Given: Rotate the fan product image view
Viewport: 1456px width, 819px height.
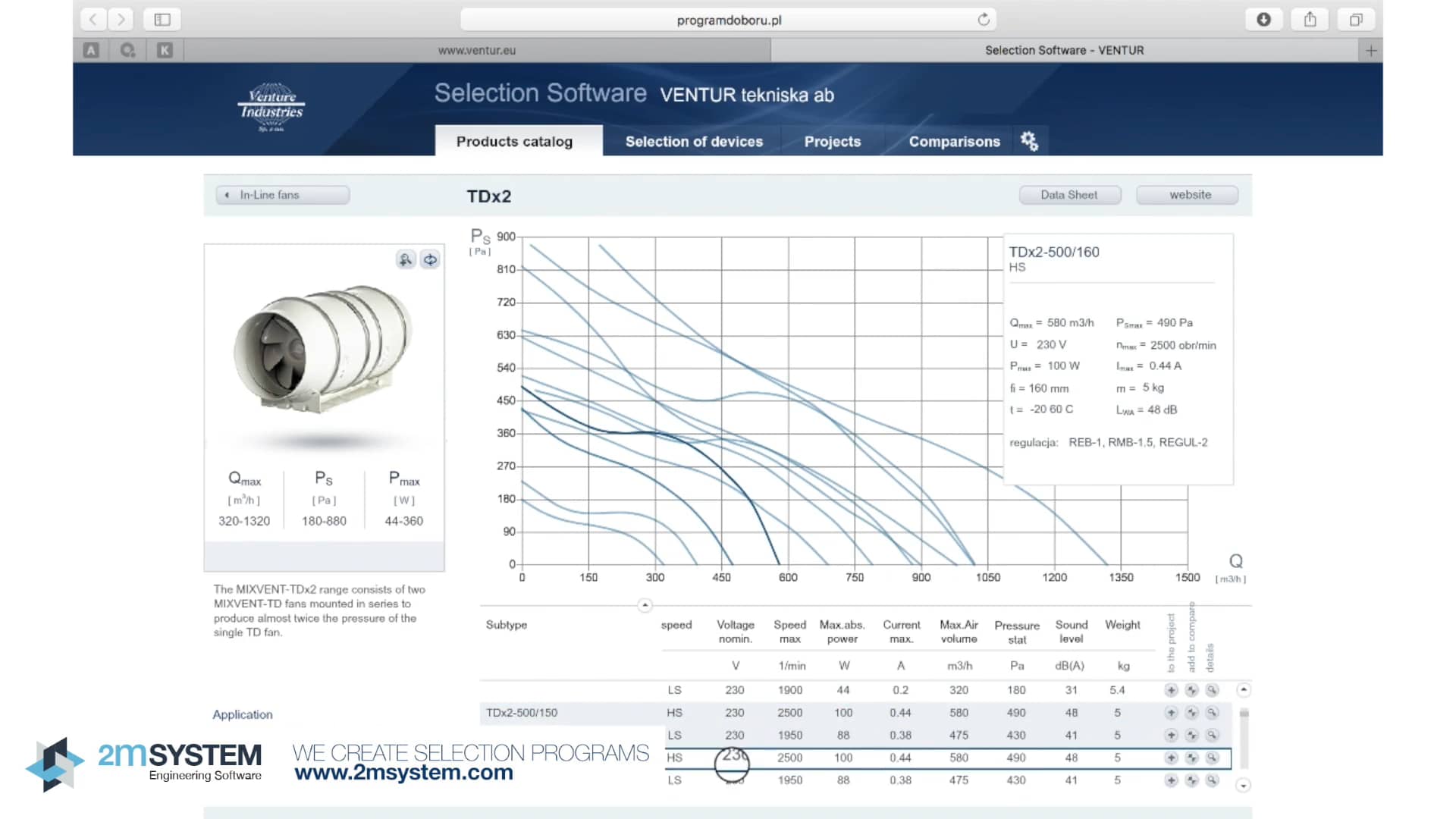Looking at the screenshot, I should (430, 259).
